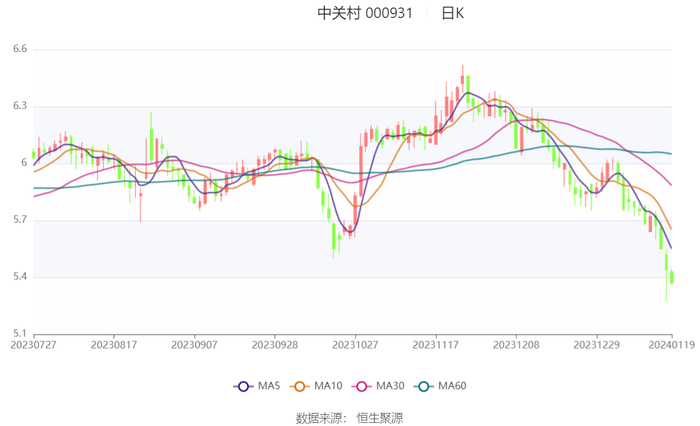The height and width of the screenshot is (426, 700).
Task: Click the 20230817 date label
Action: [x=114, y=345]
